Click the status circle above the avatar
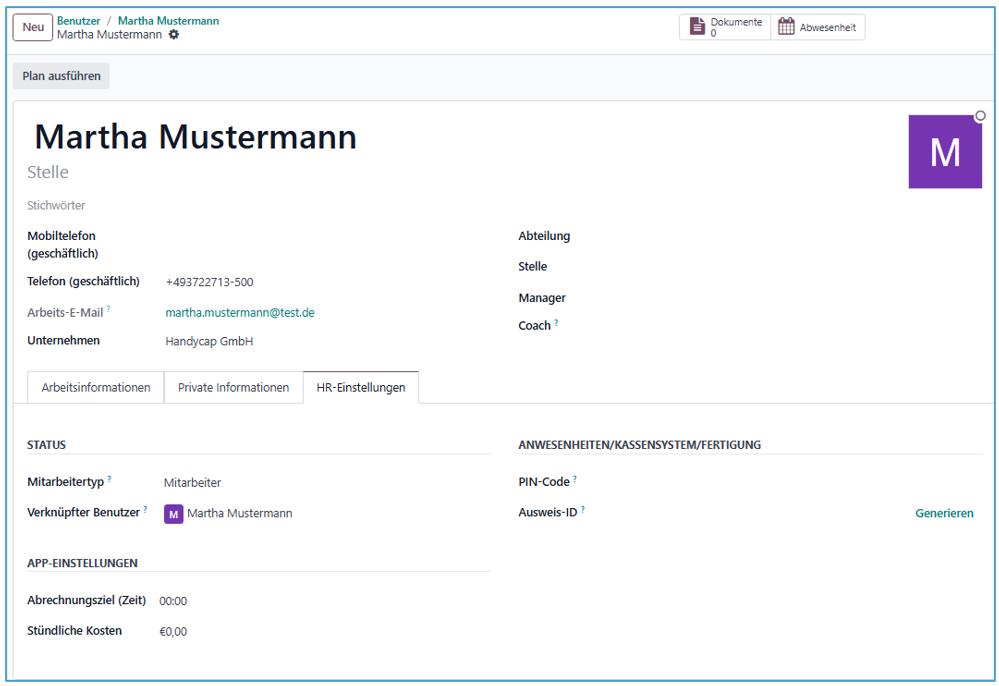This screenshot has height=686, width=999. click(979, 116)
